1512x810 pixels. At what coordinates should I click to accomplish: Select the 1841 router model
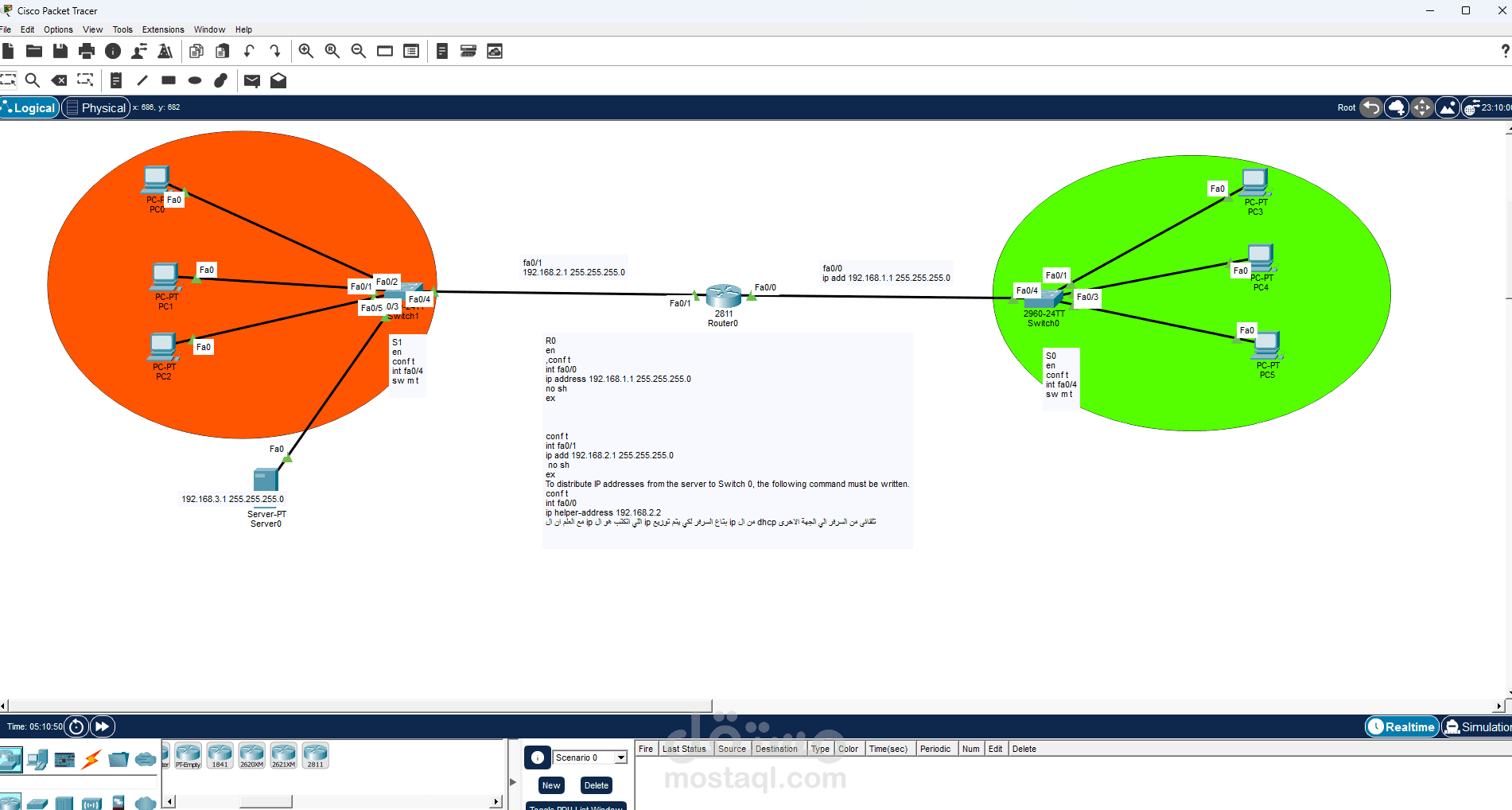[220, 755]
